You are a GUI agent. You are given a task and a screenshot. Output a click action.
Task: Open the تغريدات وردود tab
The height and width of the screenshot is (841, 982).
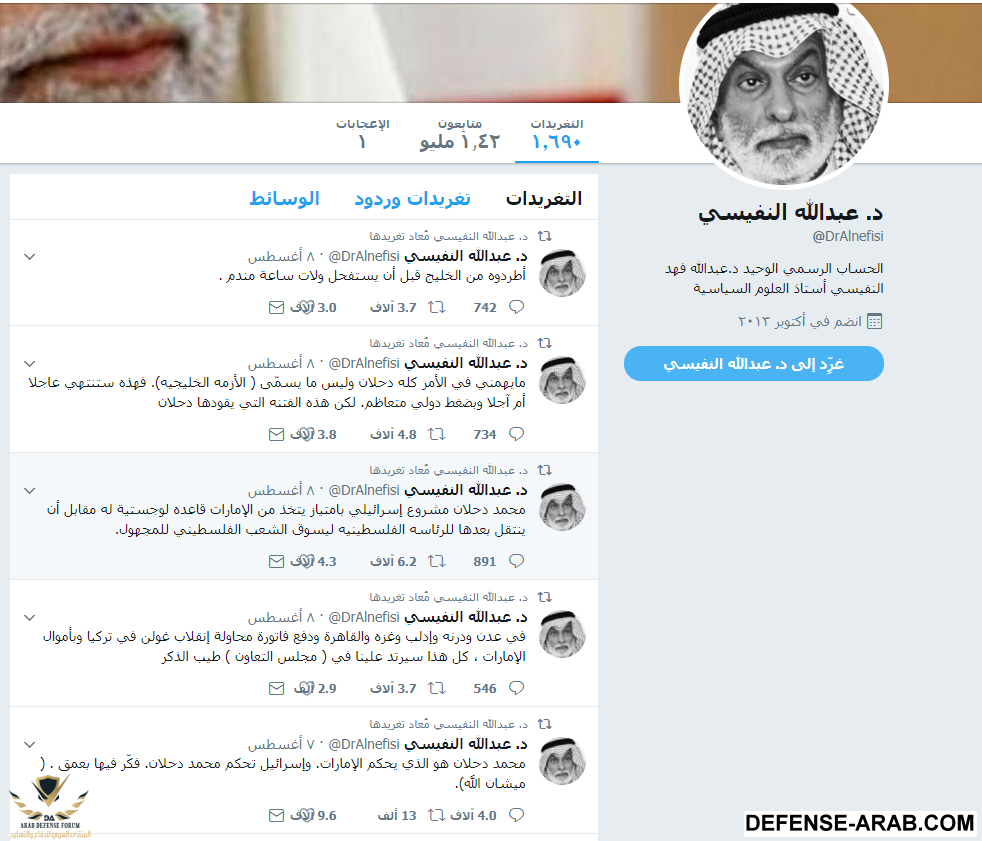click(x=412, y=199)
